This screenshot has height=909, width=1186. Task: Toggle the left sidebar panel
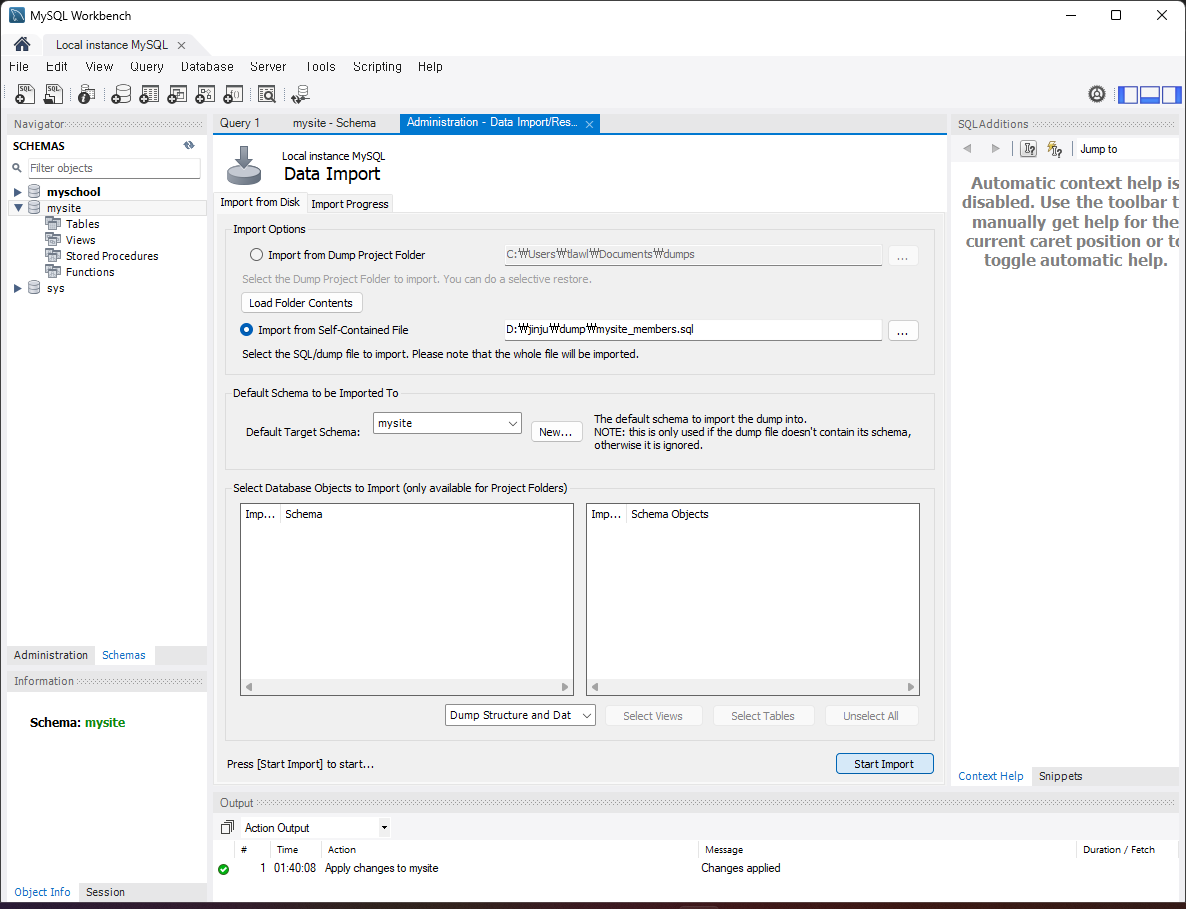(1129, 95)
